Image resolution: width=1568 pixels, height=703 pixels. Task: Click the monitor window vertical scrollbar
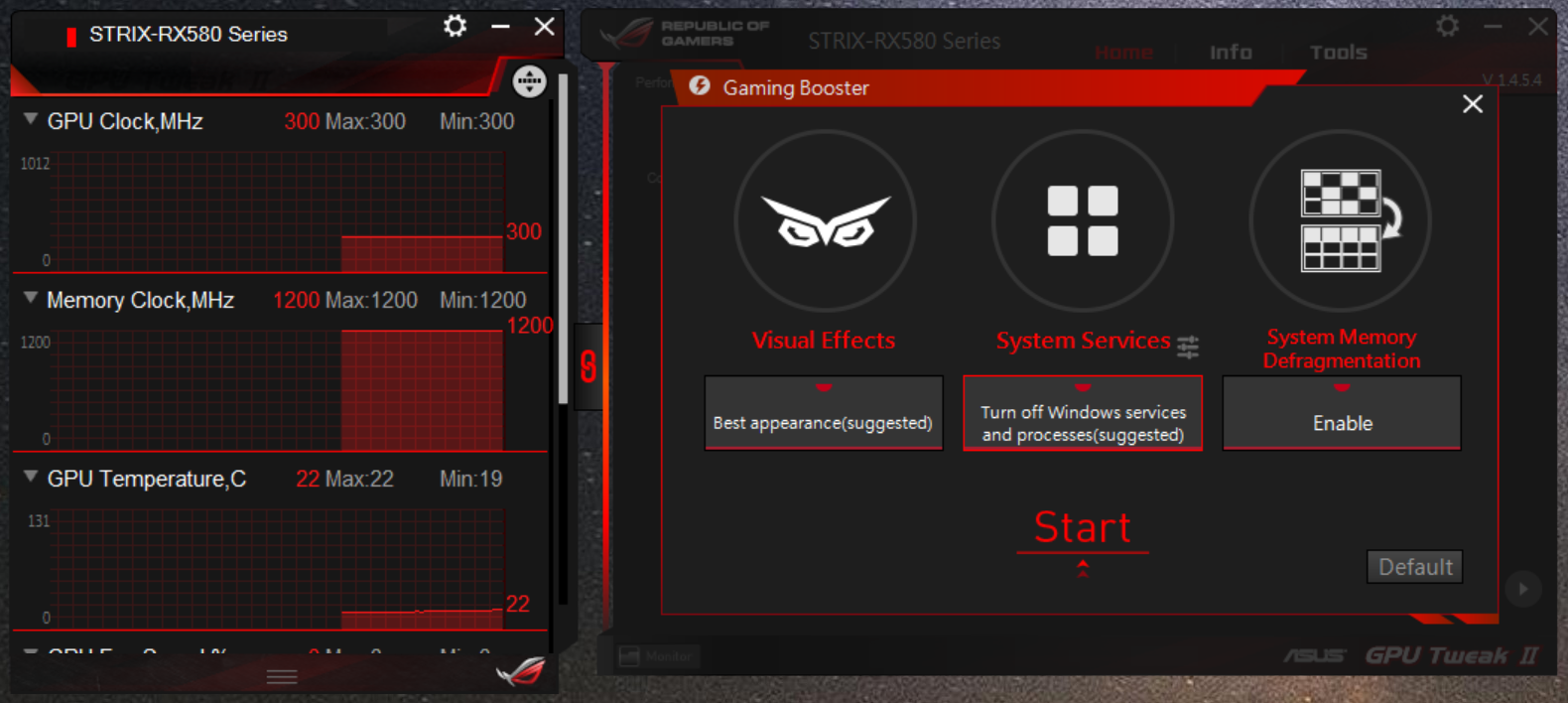click(x=564, y=238)
